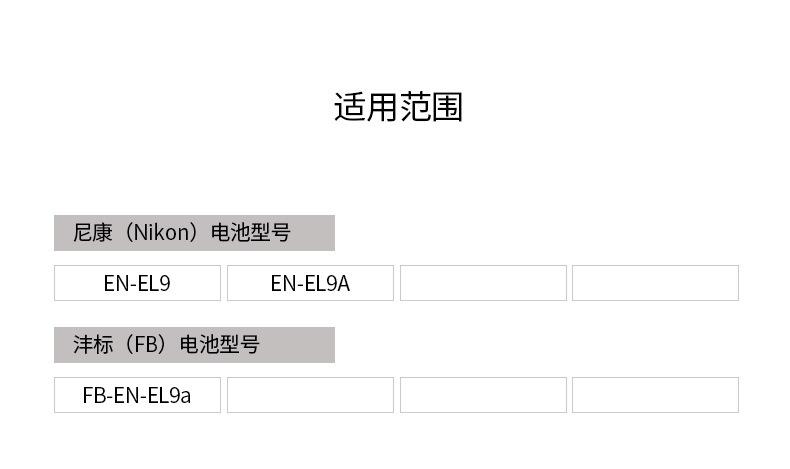Viewport: 790px width, 469px height.
Task: Click the last empty cell in Nikon row
Action: [x=655, y=283]
